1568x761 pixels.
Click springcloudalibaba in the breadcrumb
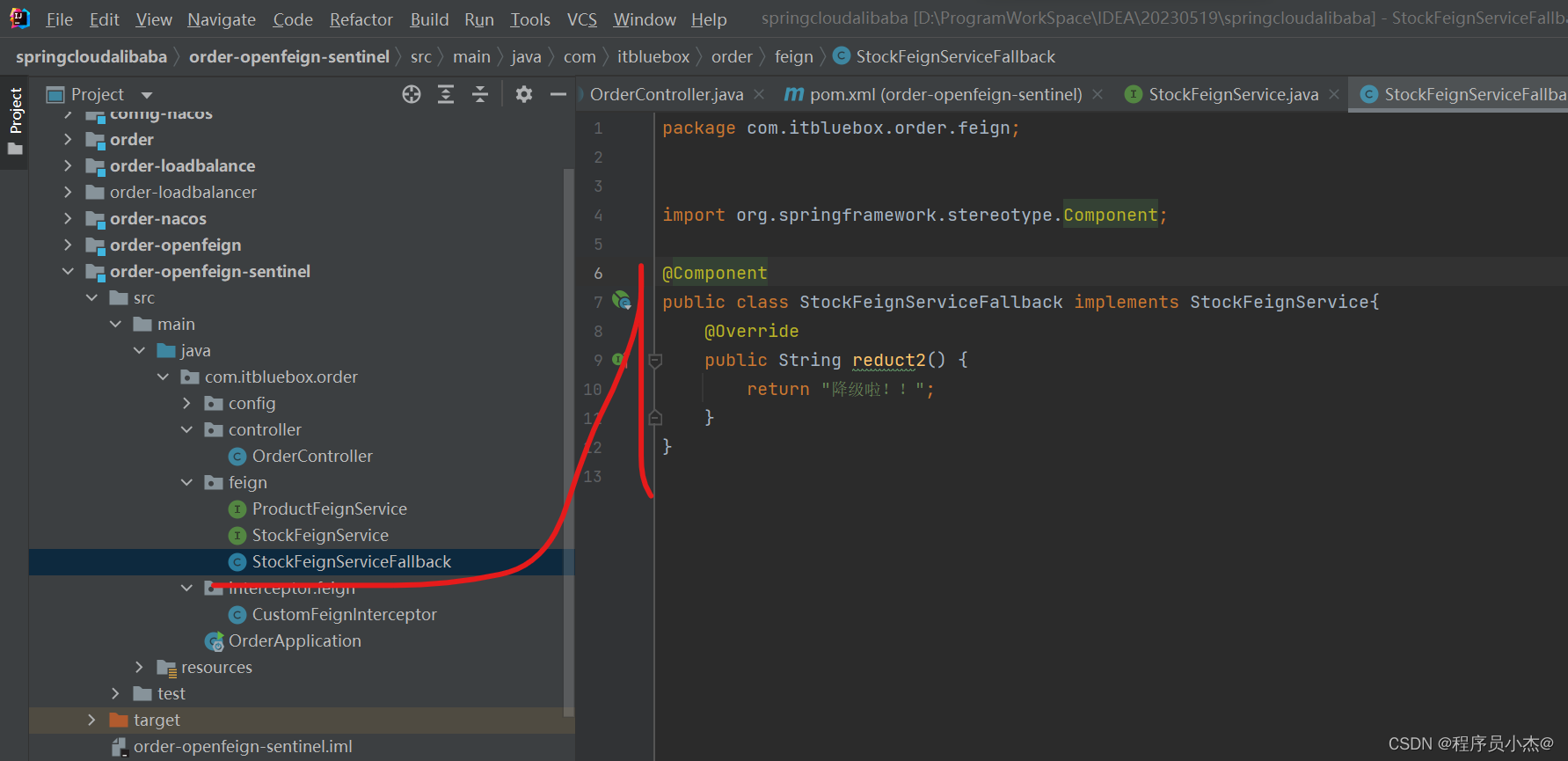tap(91, 56)
